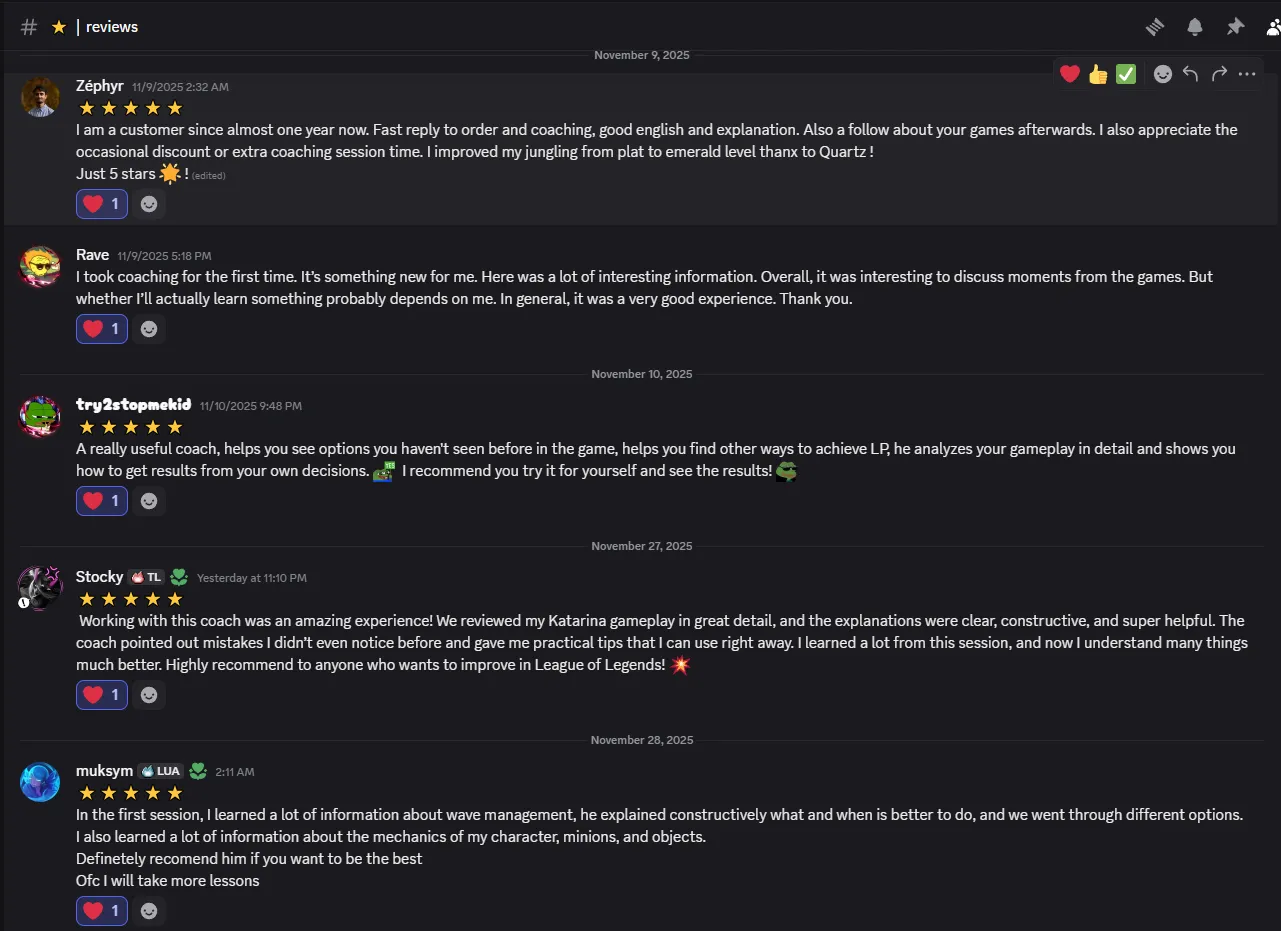Forward Zéphyr's message using forward arrow

1219,74
